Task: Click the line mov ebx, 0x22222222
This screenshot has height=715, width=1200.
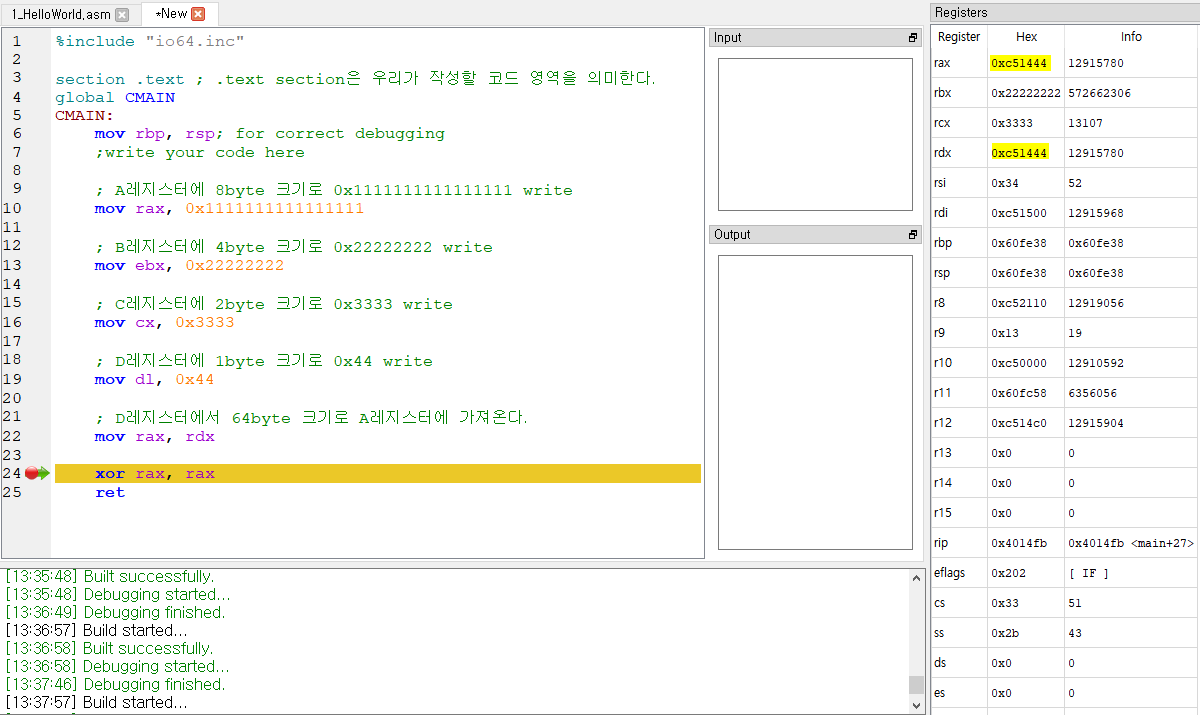Action: [x=190, y=266]
